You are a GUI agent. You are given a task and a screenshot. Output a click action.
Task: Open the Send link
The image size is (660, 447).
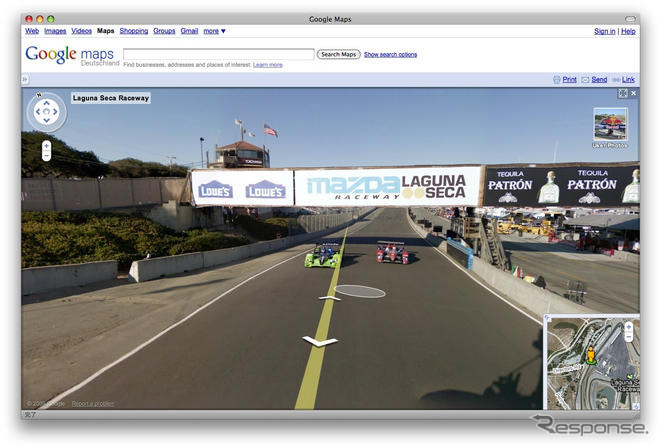click(595, 79)
